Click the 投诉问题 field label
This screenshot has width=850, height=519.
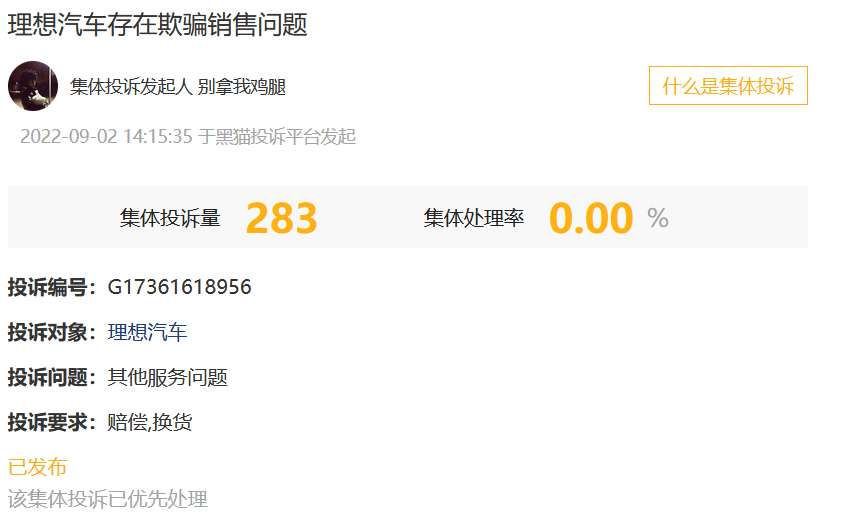tap(48, 377)
